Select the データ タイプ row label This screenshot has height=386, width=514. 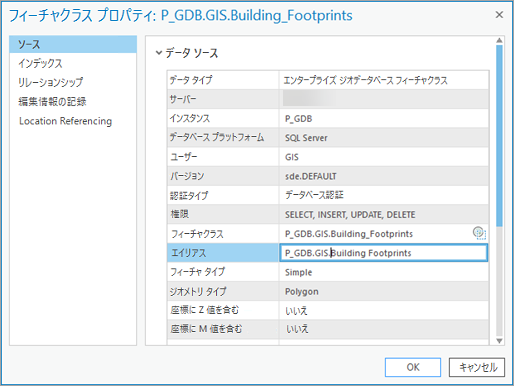191,80
